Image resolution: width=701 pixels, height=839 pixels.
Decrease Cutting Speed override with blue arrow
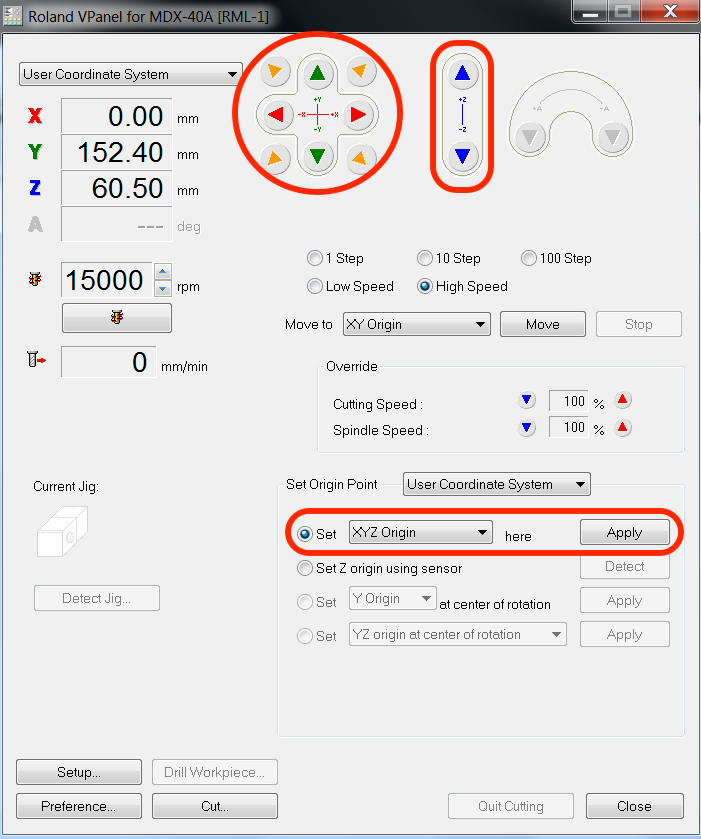[x=527, y=400]
